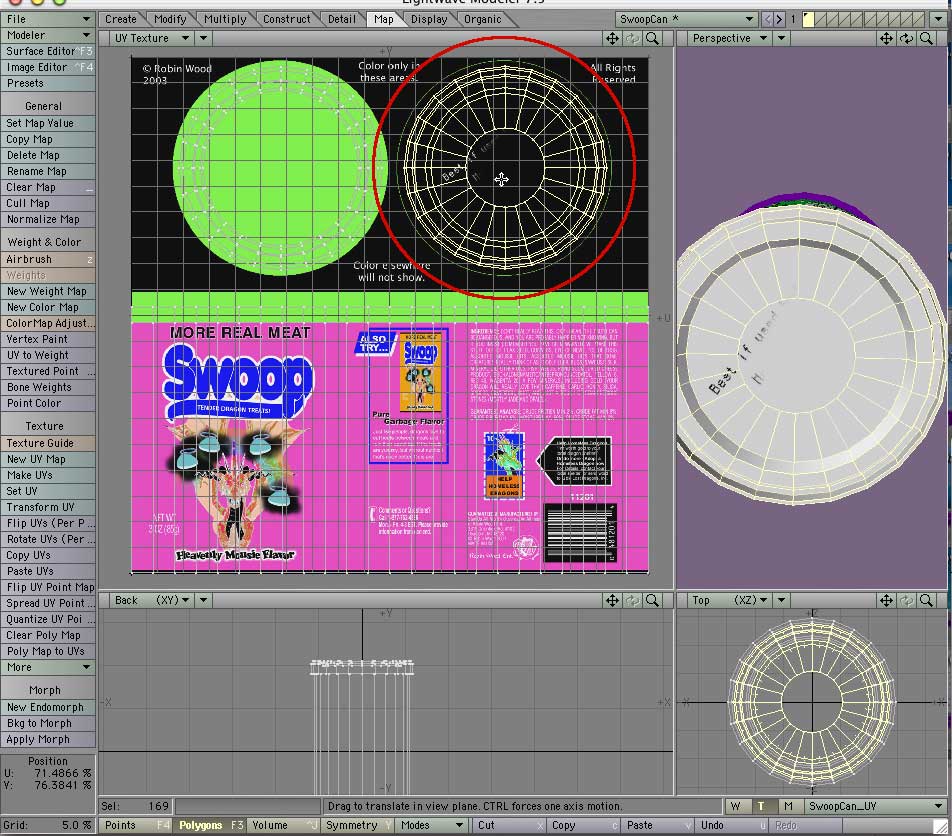Select layer 1 slot in layer bank
The image size is (952, 836).
click(x=809, y=19)
